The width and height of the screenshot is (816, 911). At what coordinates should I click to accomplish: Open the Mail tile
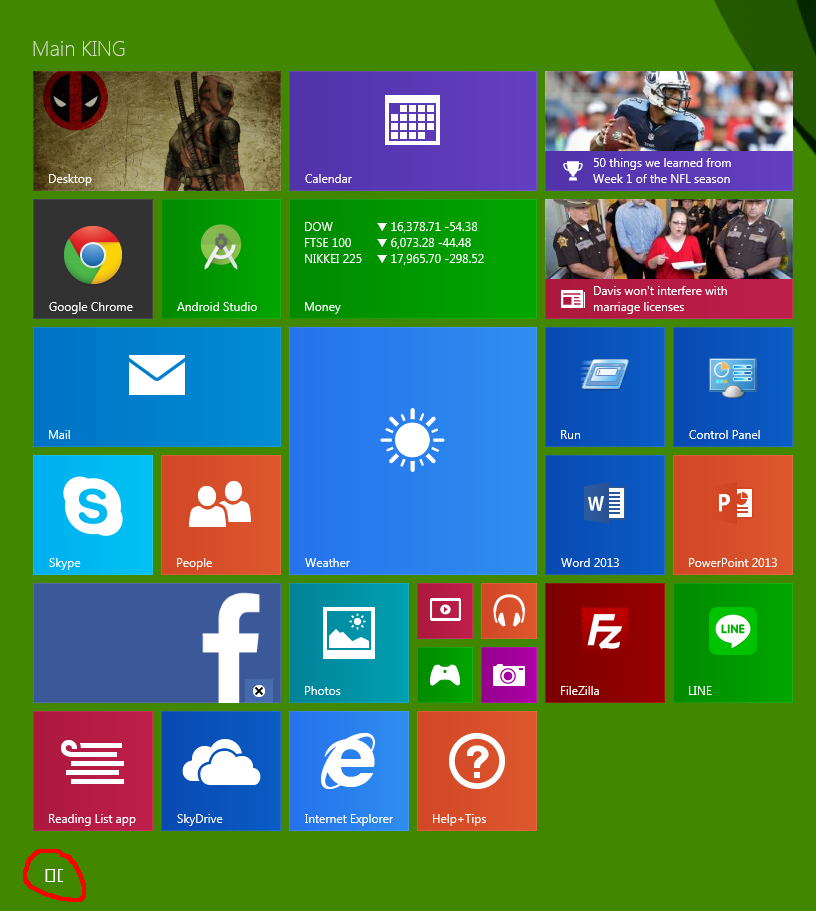coord(157,387)
